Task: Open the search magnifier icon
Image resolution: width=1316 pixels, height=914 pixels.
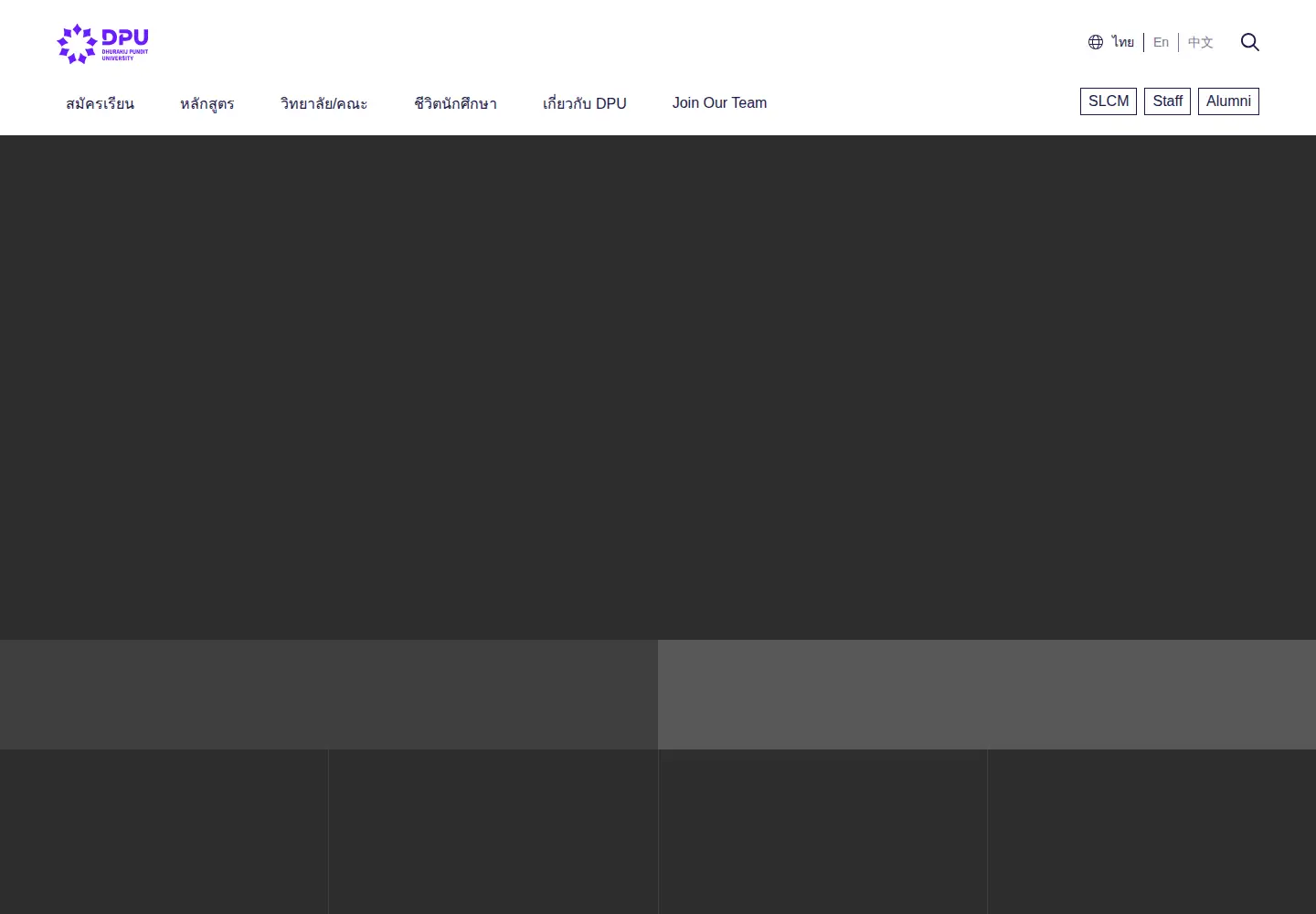Action: 1250,42
